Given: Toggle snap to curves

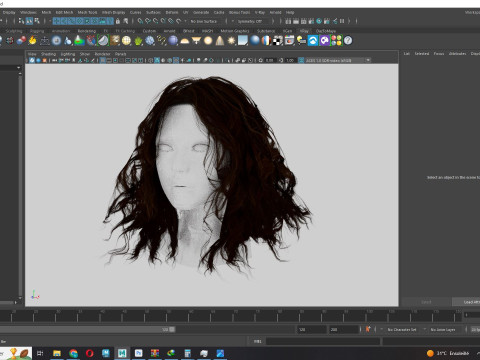Looking at the screenshot, I should (148, 21).
